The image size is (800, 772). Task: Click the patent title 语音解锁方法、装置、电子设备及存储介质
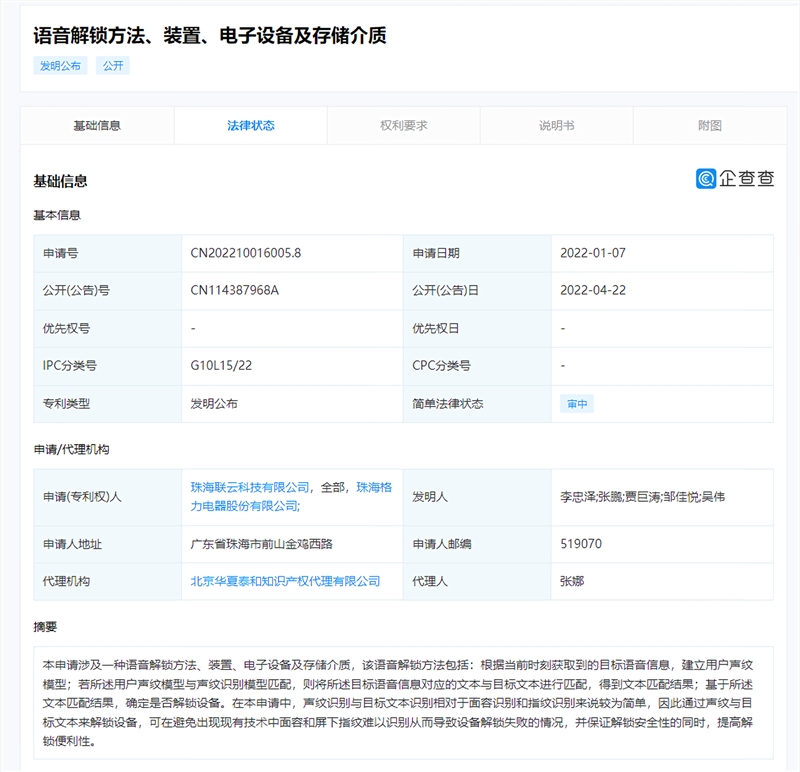210,35
